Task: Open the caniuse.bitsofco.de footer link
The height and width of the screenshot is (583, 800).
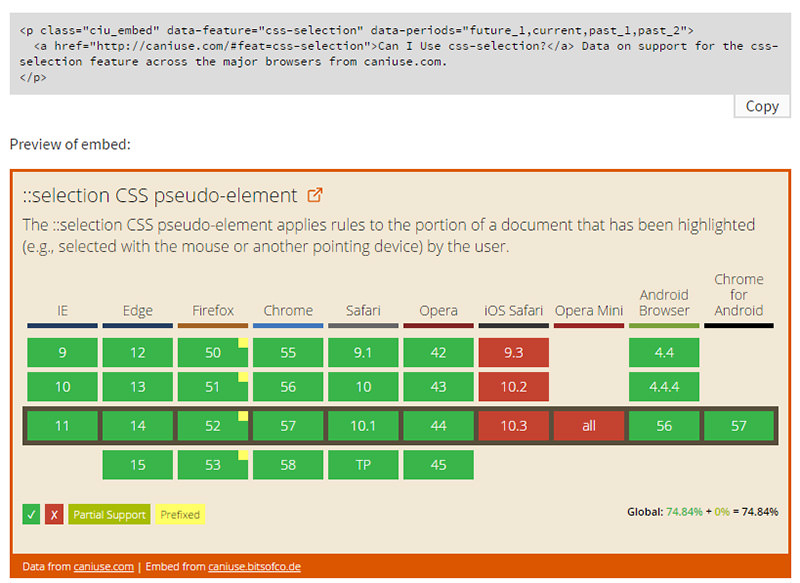Action: 254,566
